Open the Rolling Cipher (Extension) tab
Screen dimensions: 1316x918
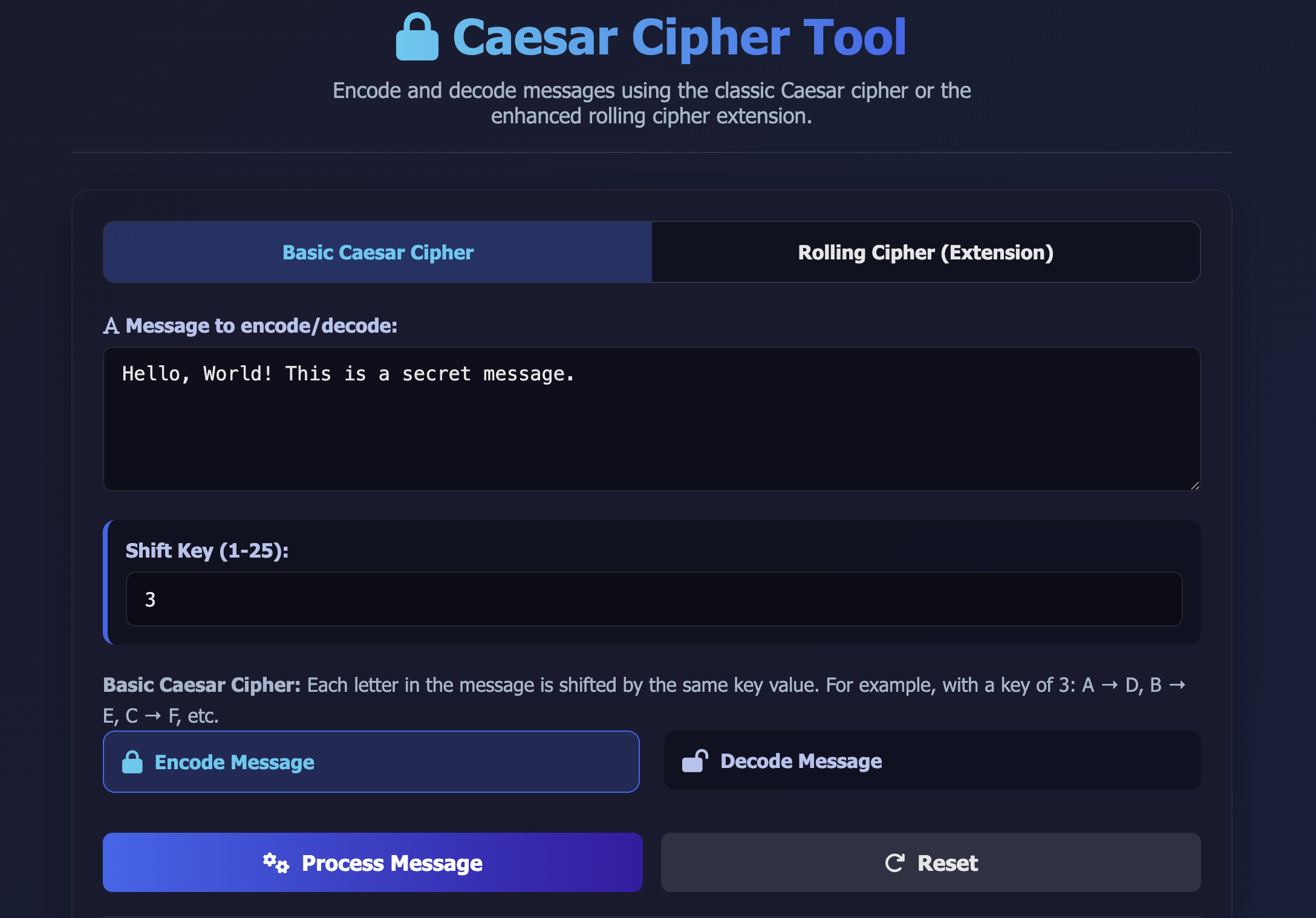tap(925, 252)
